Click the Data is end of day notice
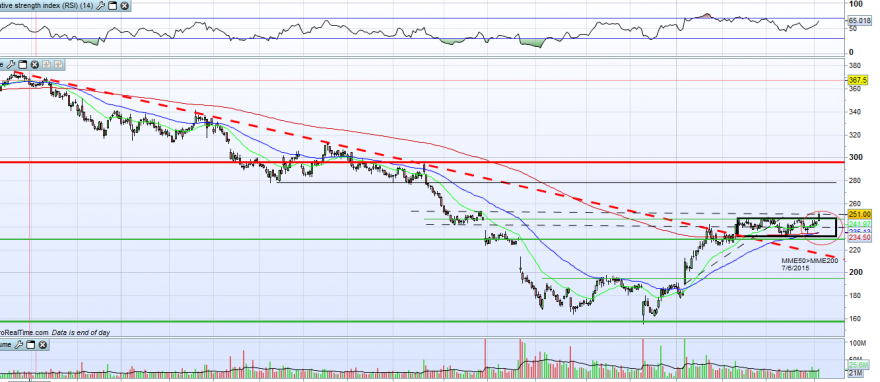Image resolution: width=880 pixels, height=382 pixels. 81,332
